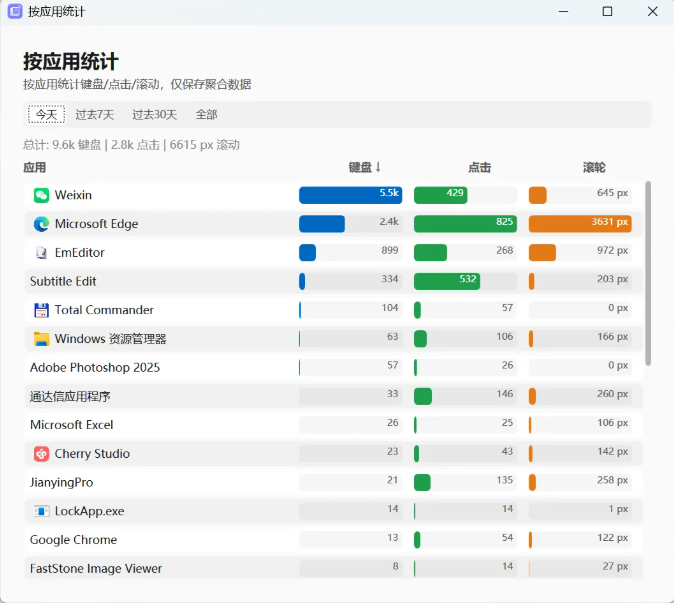
Task: Click the vertical scrollbar of the list
Action: (x=648, y=273)
